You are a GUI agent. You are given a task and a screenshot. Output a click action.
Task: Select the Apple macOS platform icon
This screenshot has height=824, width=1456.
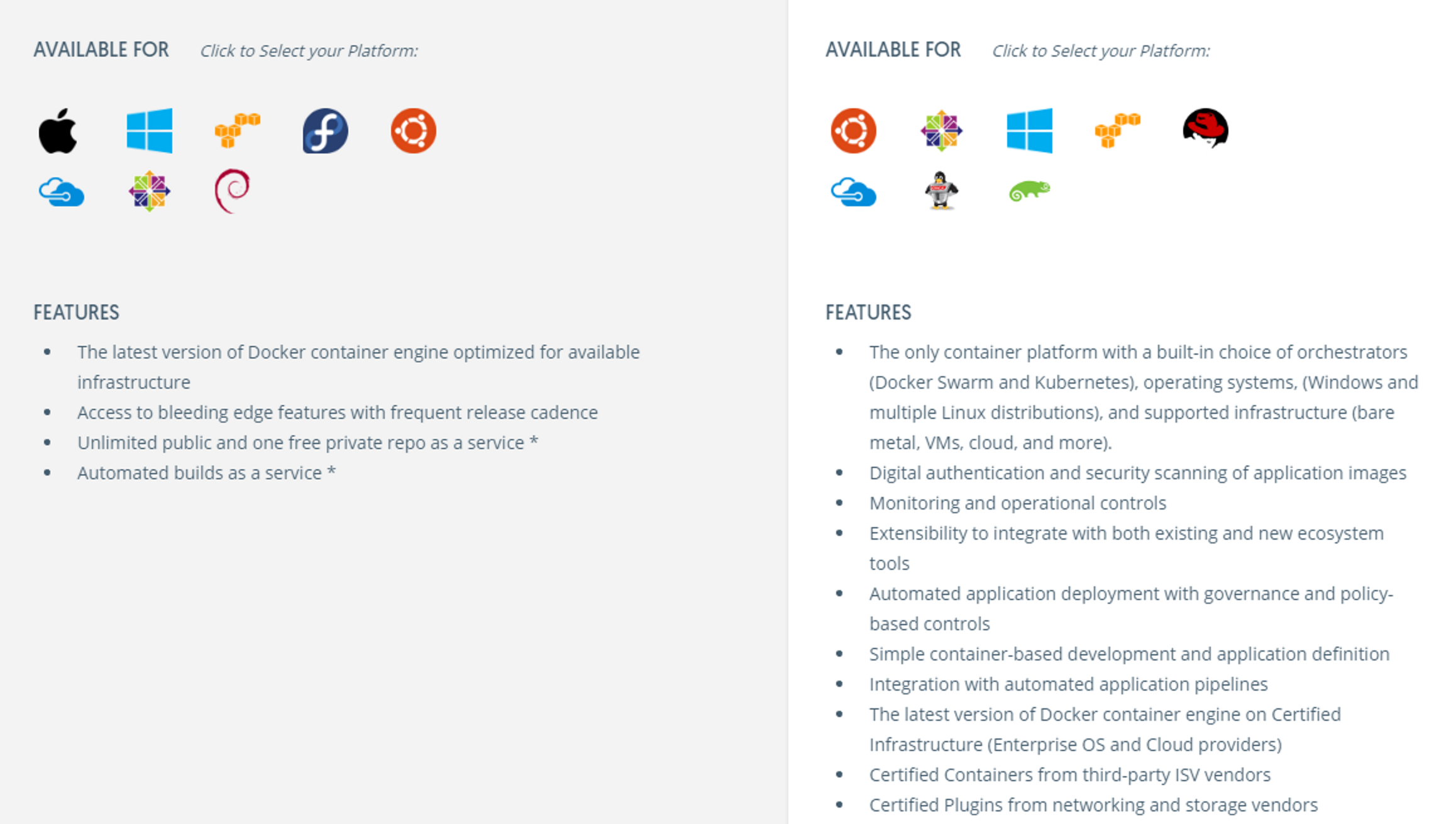pyautogui.click(x=58, y=131)
